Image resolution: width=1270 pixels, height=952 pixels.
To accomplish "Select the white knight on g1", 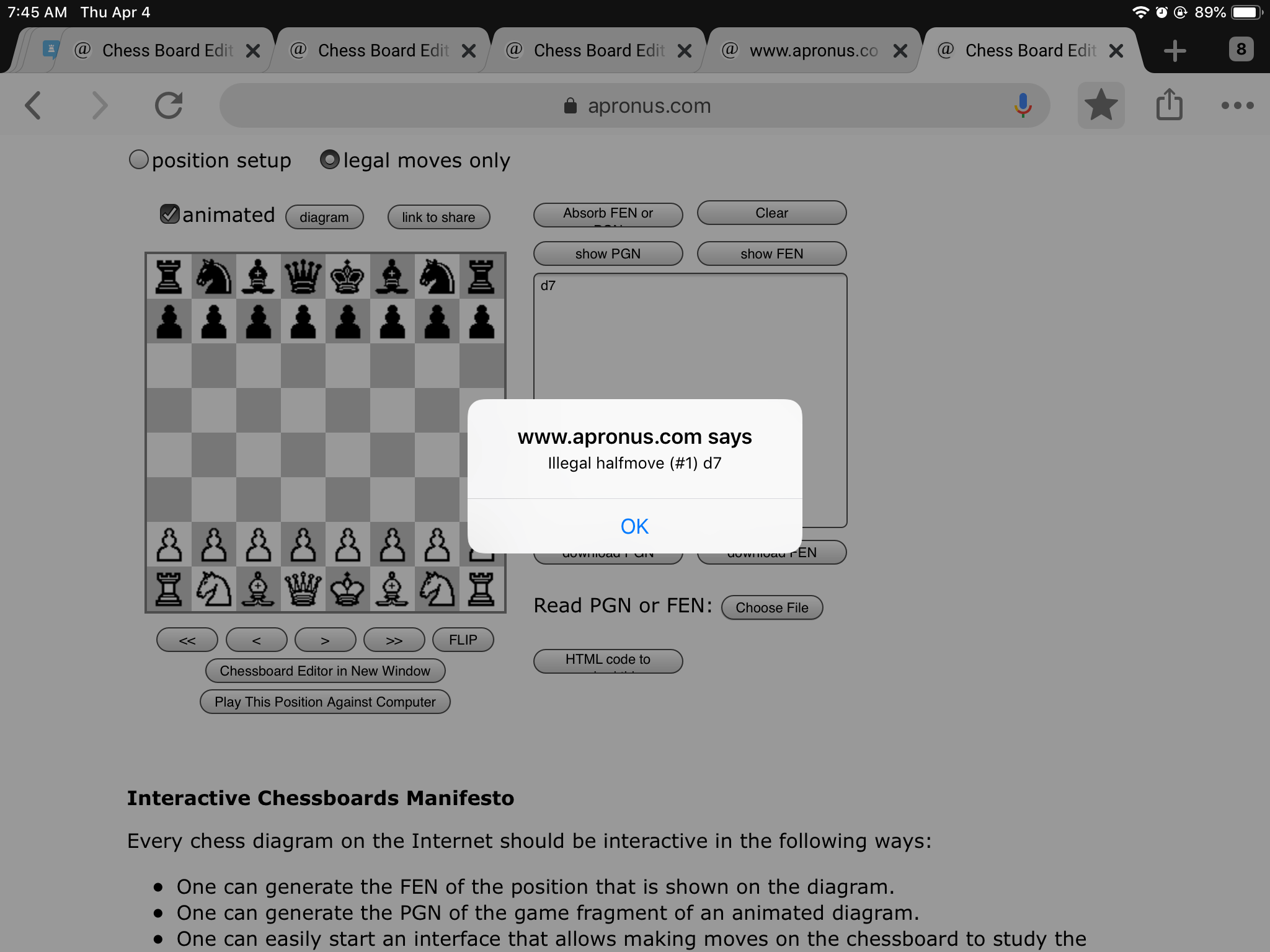I will 437,589.
